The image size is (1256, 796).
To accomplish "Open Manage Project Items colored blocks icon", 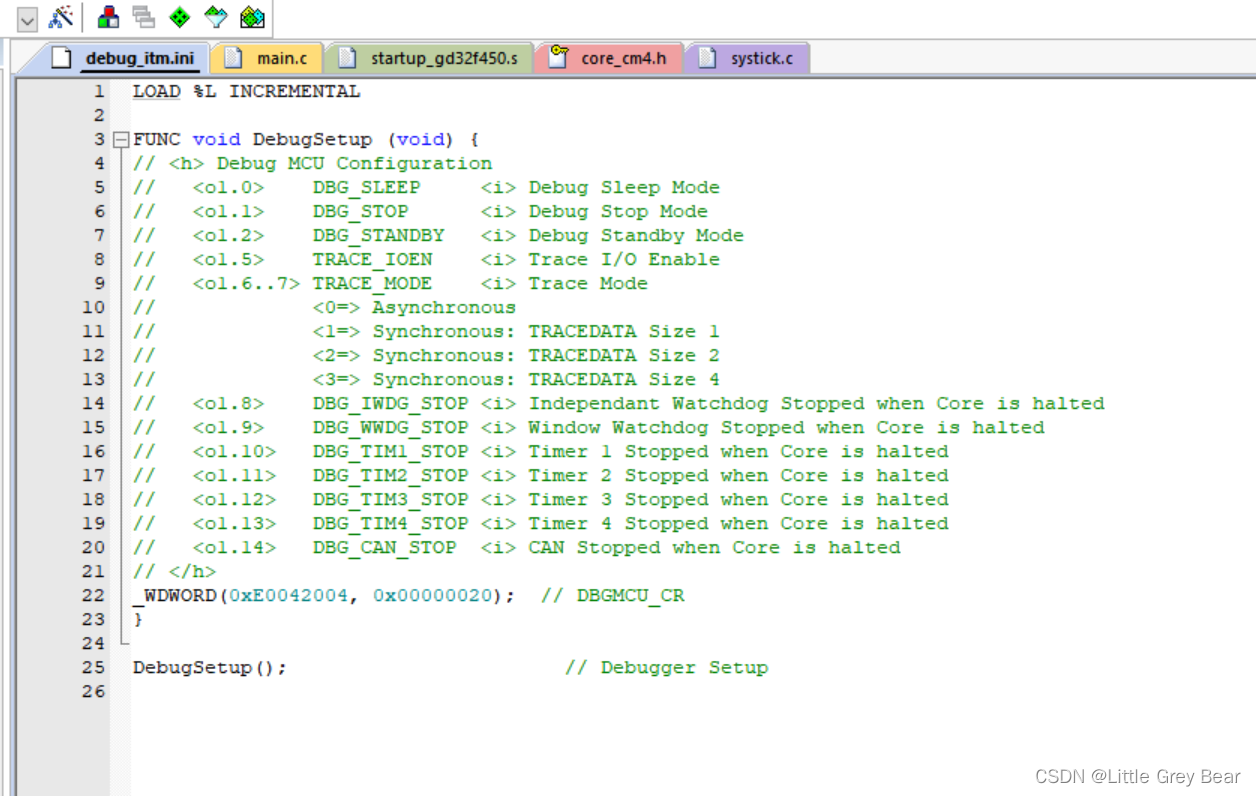I will click(109, 17).
